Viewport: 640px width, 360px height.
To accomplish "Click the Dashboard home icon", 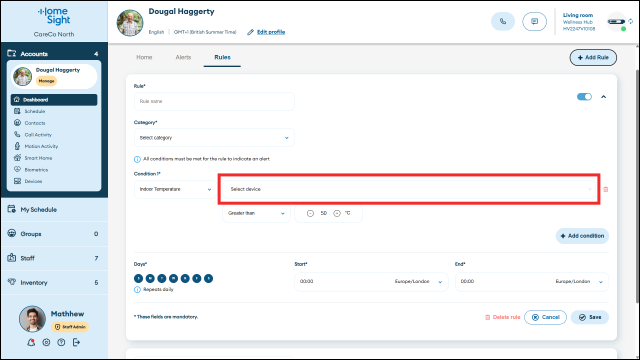I will pyautogui.click(x=17, y=100).
